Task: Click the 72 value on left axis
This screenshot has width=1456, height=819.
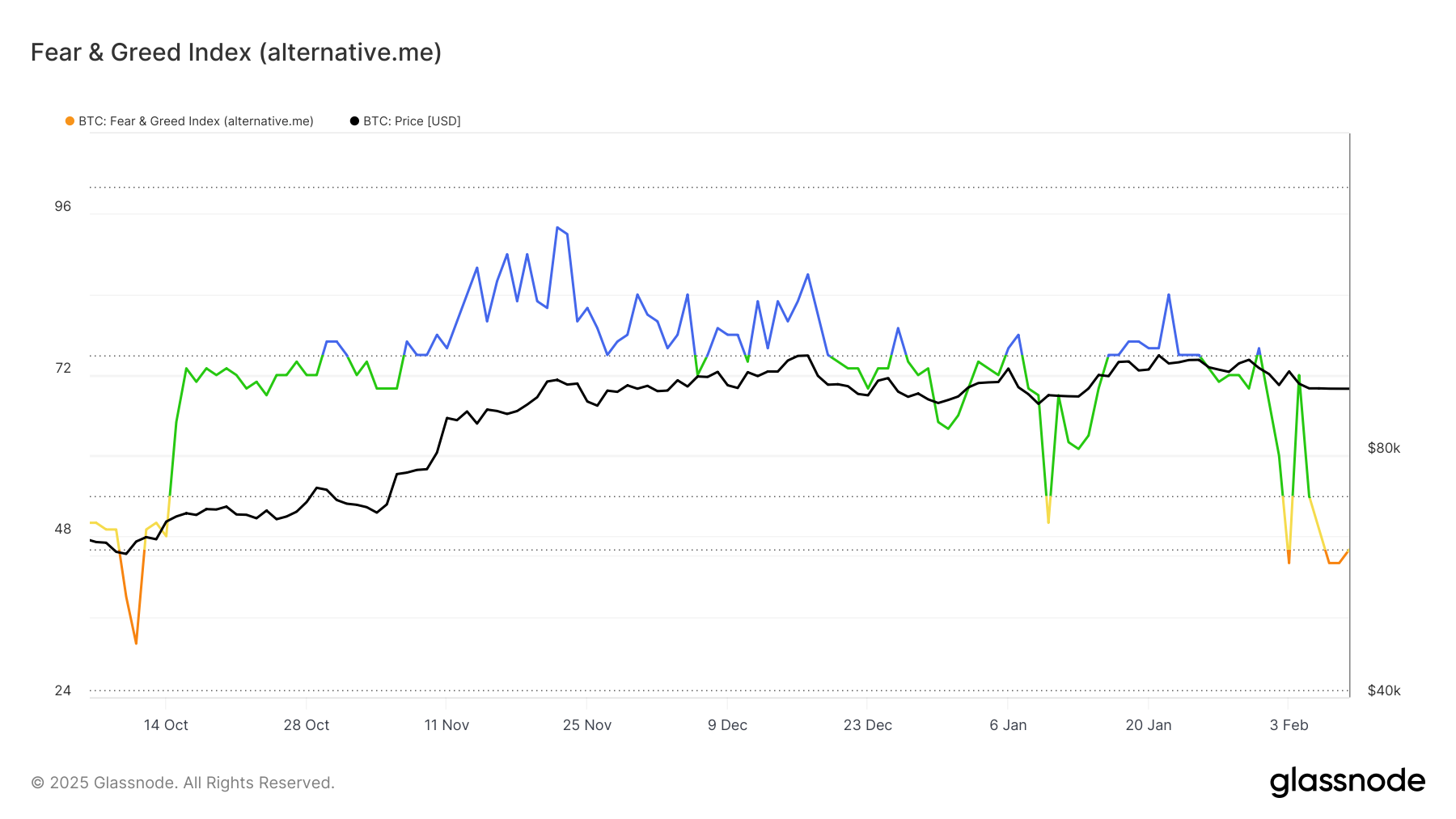Action: [63, 369]
